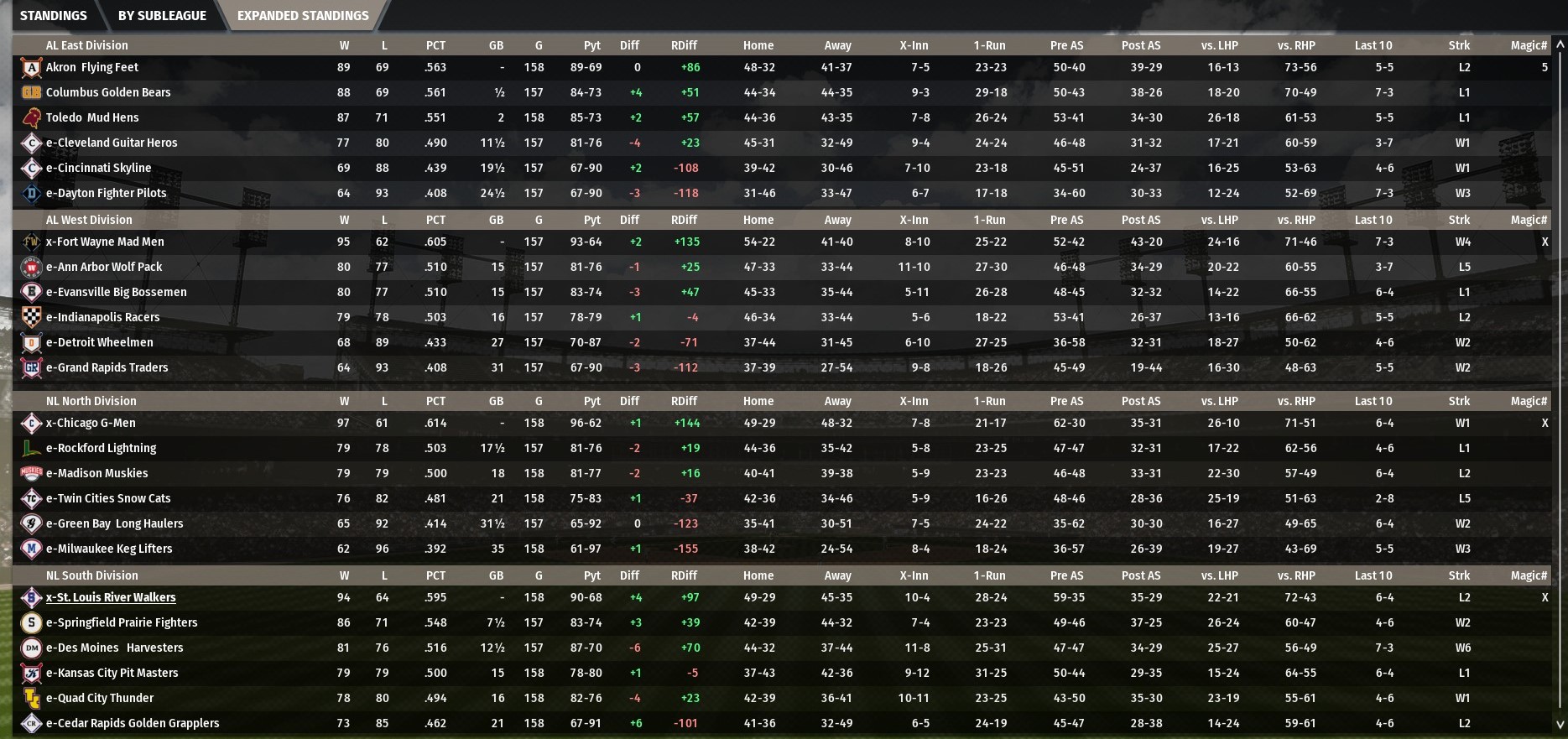Screen dimensions: 1568x739
Task: Open the Fort Wayne Mad Men team page
Action: click(x=105, y=242)
